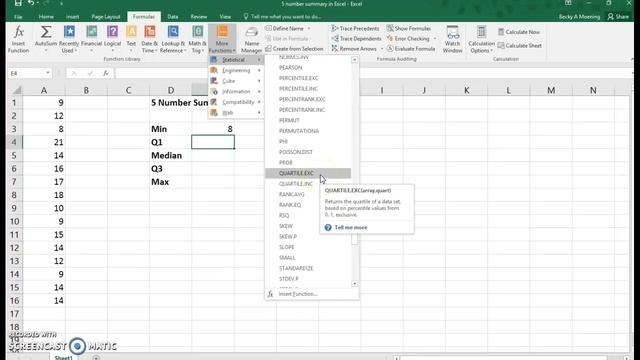Viewport: 640px width, 360px height.
Task: Click Error Checking
Action: (408, 38)
